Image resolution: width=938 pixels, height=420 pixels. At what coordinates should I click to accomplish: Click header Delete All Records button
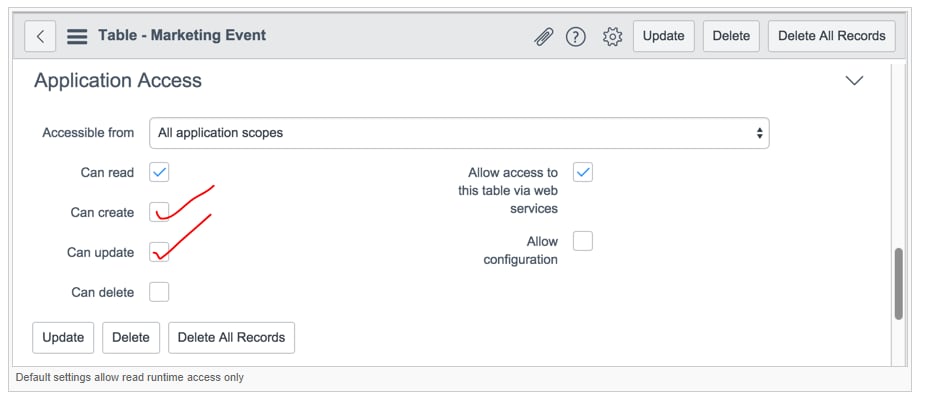tap(832, 36)
